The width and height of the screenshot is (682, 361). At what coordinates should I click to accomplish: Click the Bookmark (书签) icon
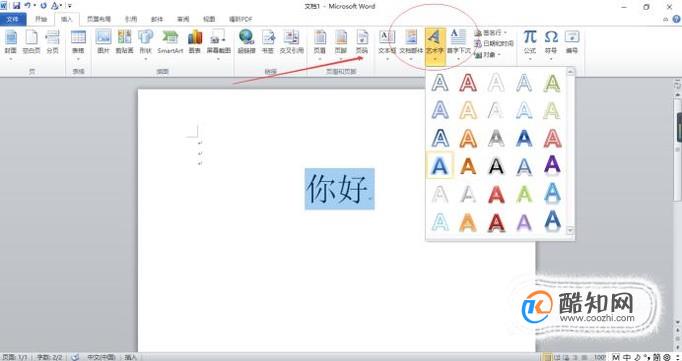coord(268,42)
